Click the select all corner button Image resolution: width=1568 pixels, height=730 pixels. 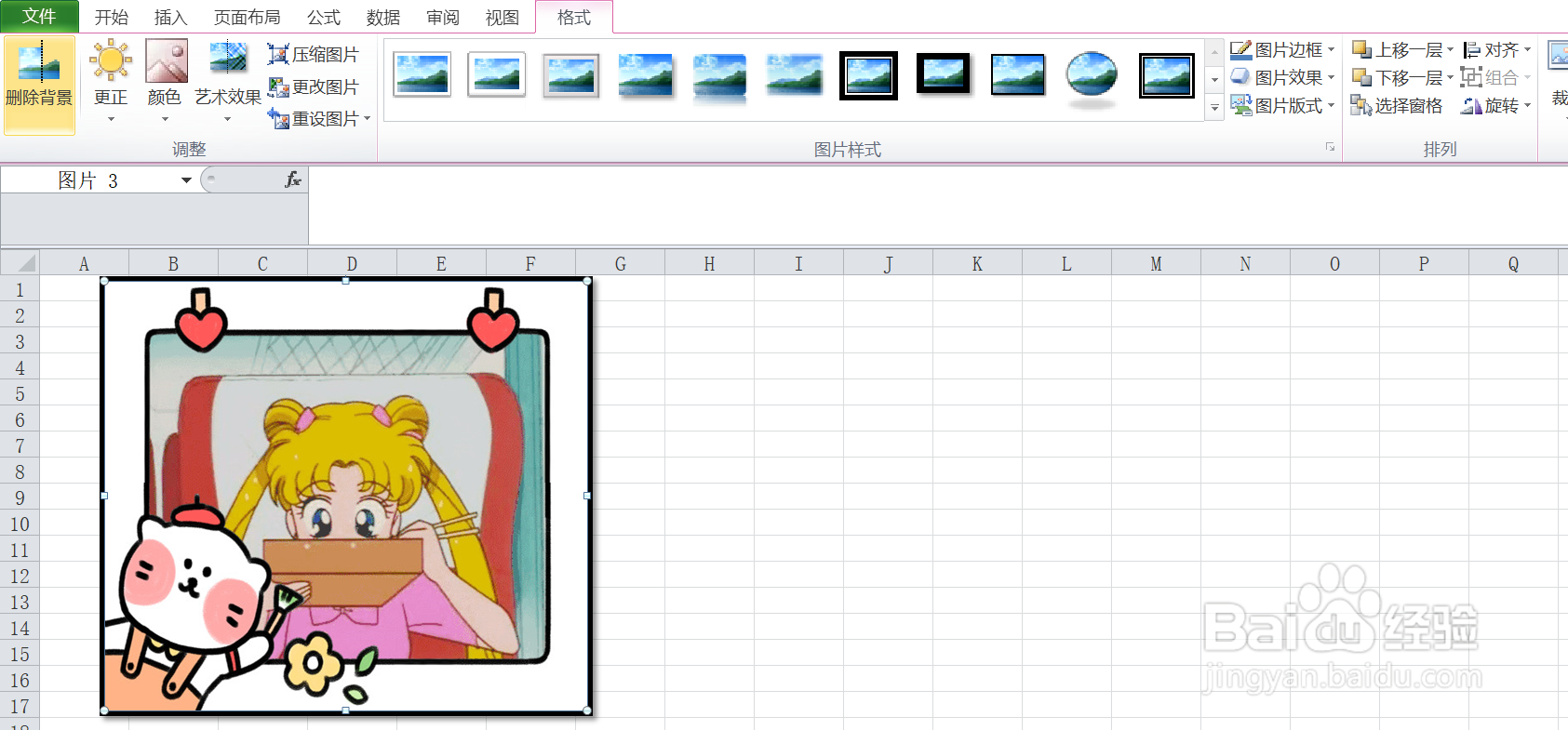point(20,263)
